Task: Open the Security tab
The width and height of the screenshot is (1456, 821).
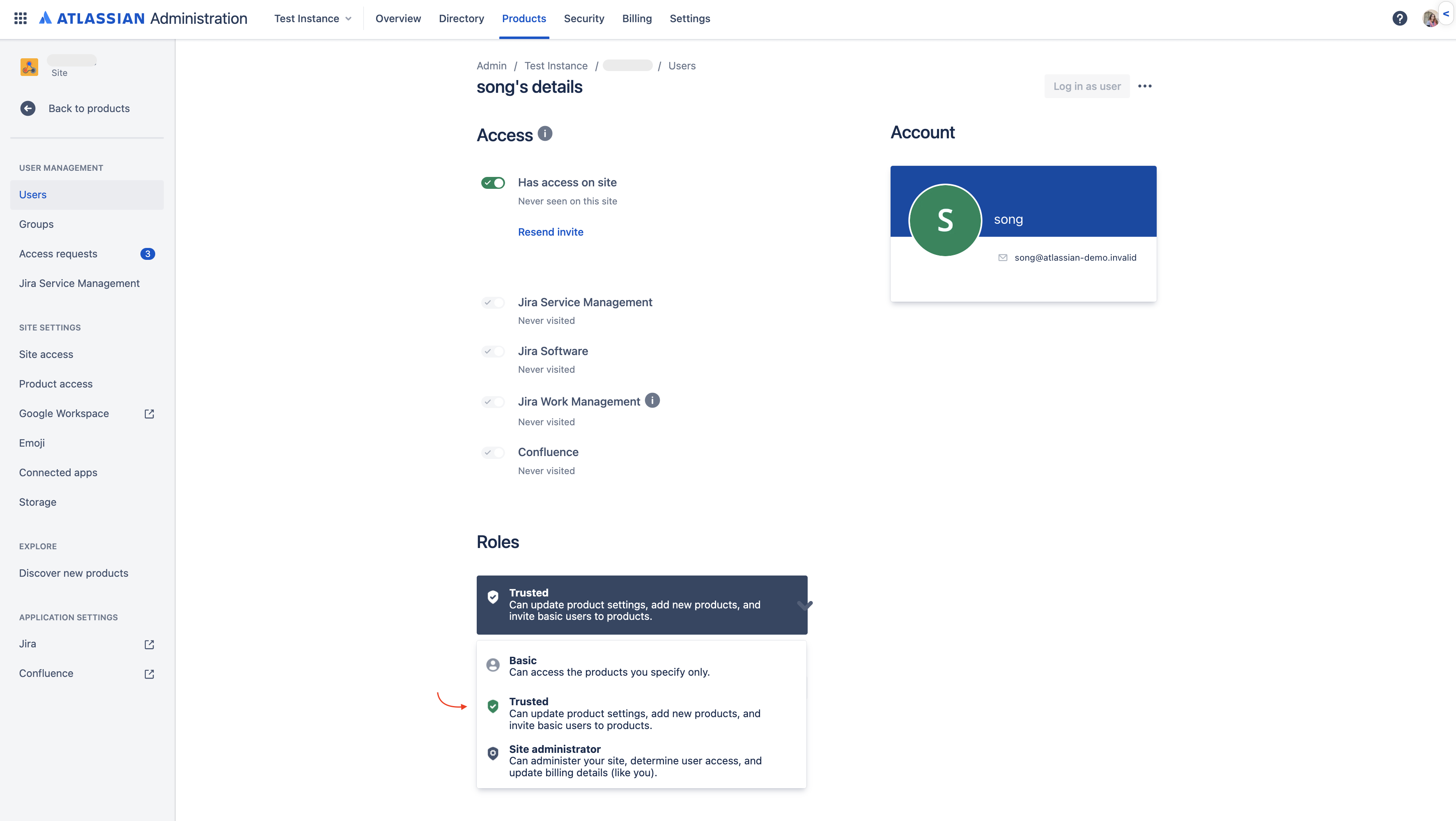Action: 584,18
